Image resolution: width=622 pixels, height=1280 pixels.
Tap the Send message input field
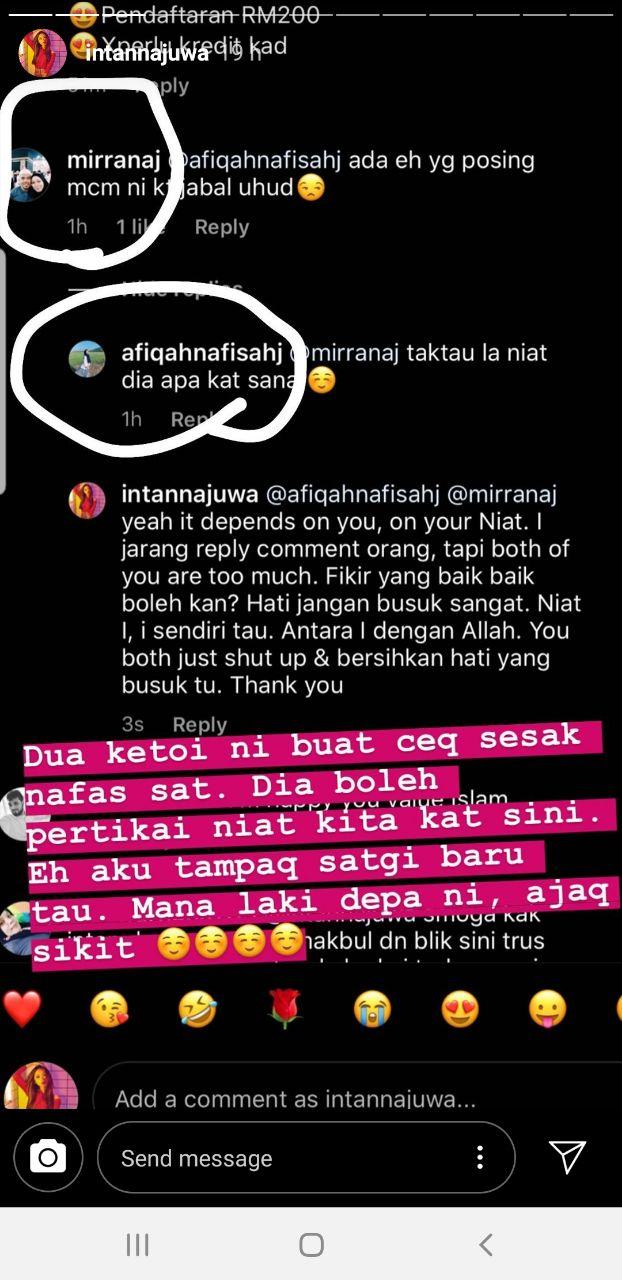(306, 1158)
